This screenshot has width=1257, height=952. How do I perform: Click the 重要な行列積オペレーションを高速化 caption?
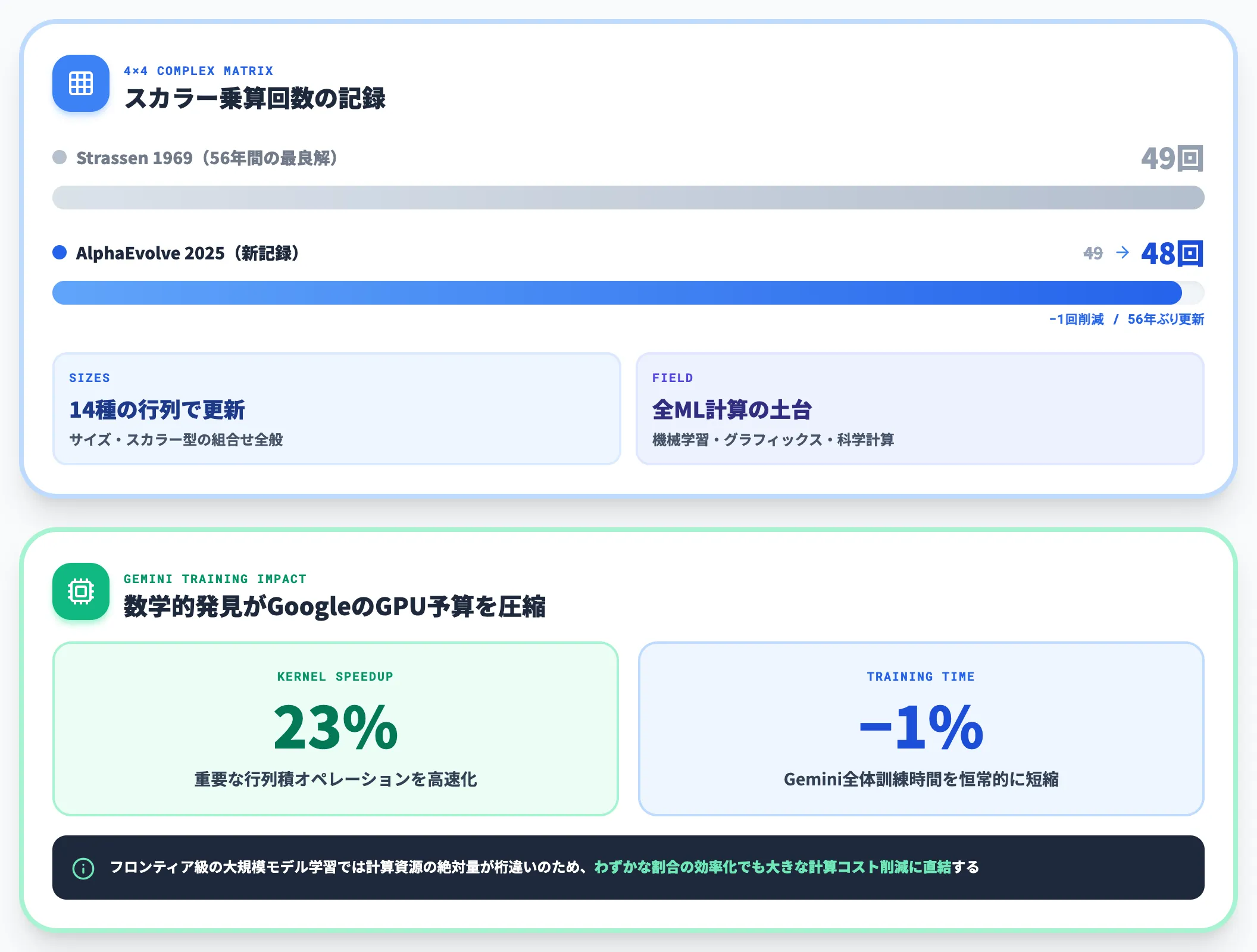pyautogui.click(x=336, y=779)
